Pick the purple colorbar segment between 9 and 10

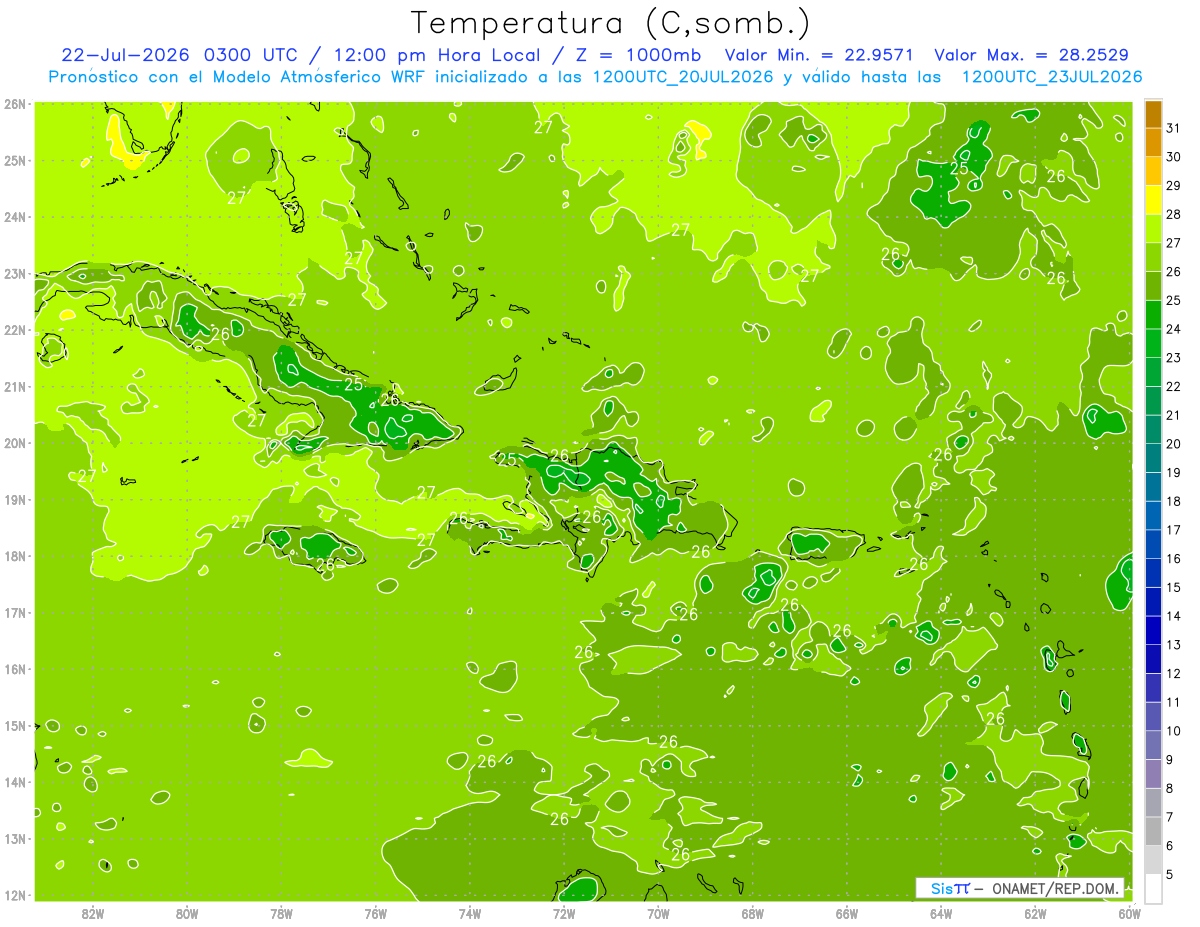coord(1153,745)
